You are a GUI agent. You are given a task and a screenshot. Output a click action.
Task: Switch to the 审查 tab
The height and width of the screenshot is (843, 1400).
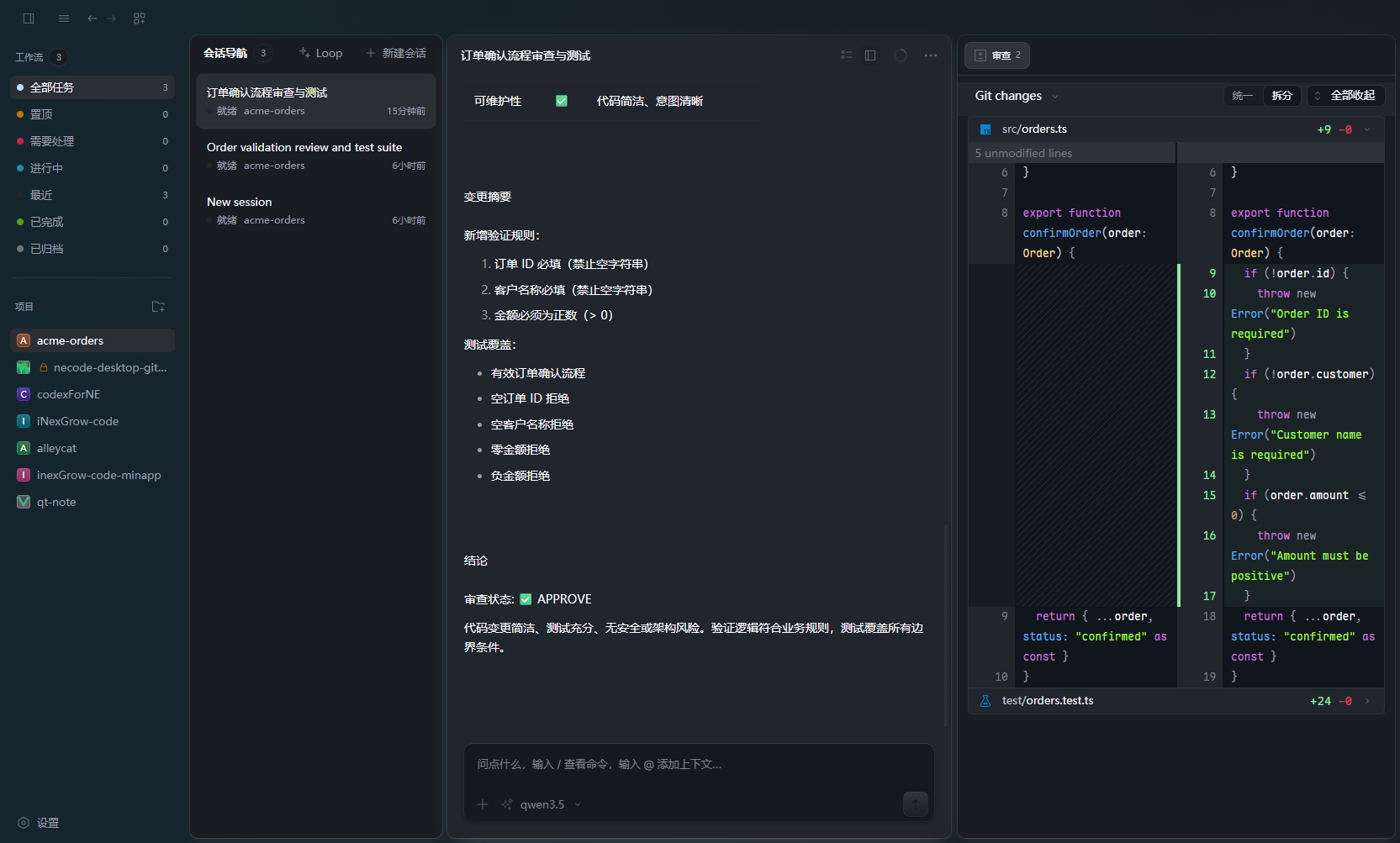pos(997,55)
